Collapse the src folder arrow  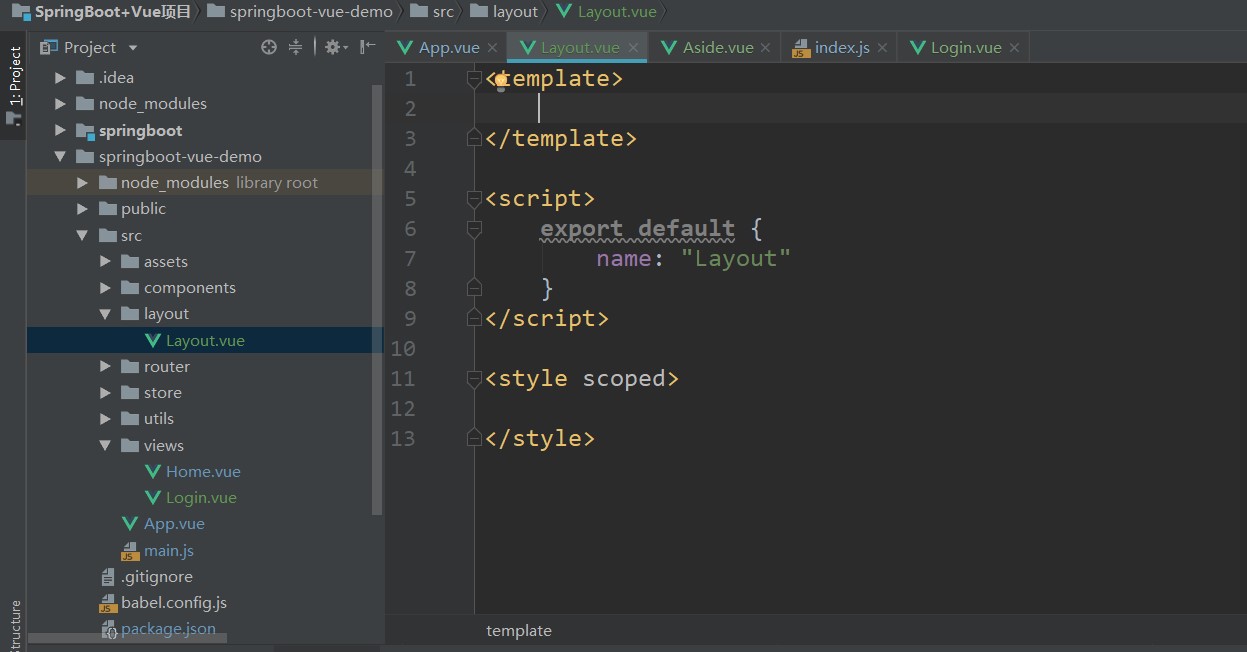[x=83, y=235]
